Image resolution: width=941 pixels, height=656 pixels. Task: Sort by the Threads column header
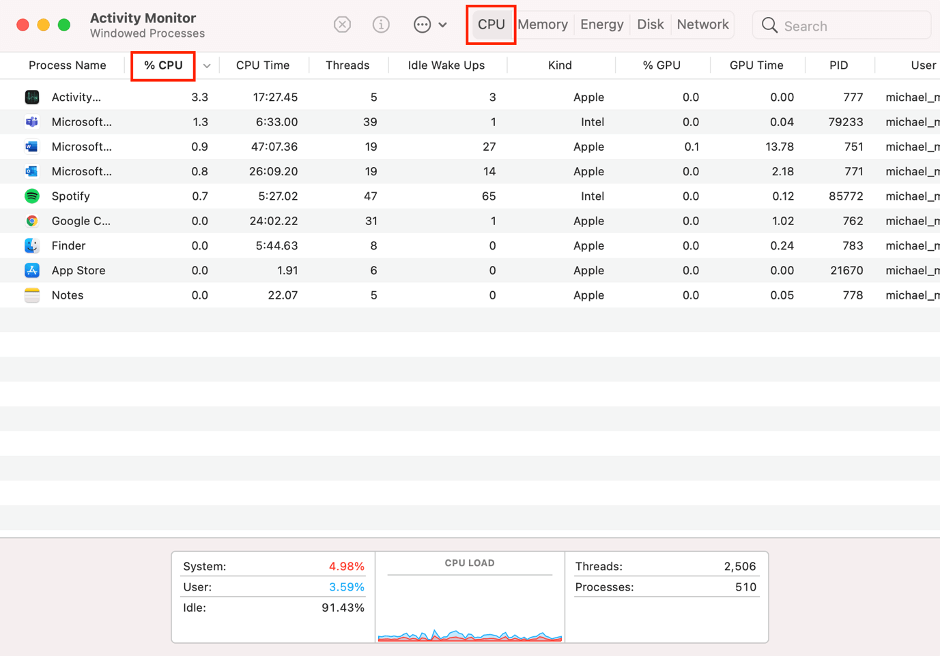pyautogui.click(x=347, y=66)
